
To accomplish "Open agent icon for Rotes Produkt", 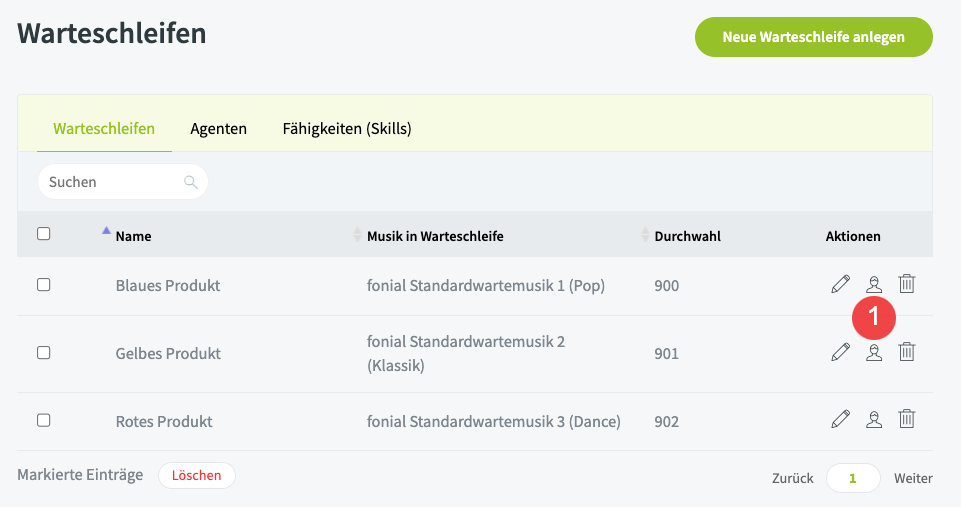I will point(874,420).
